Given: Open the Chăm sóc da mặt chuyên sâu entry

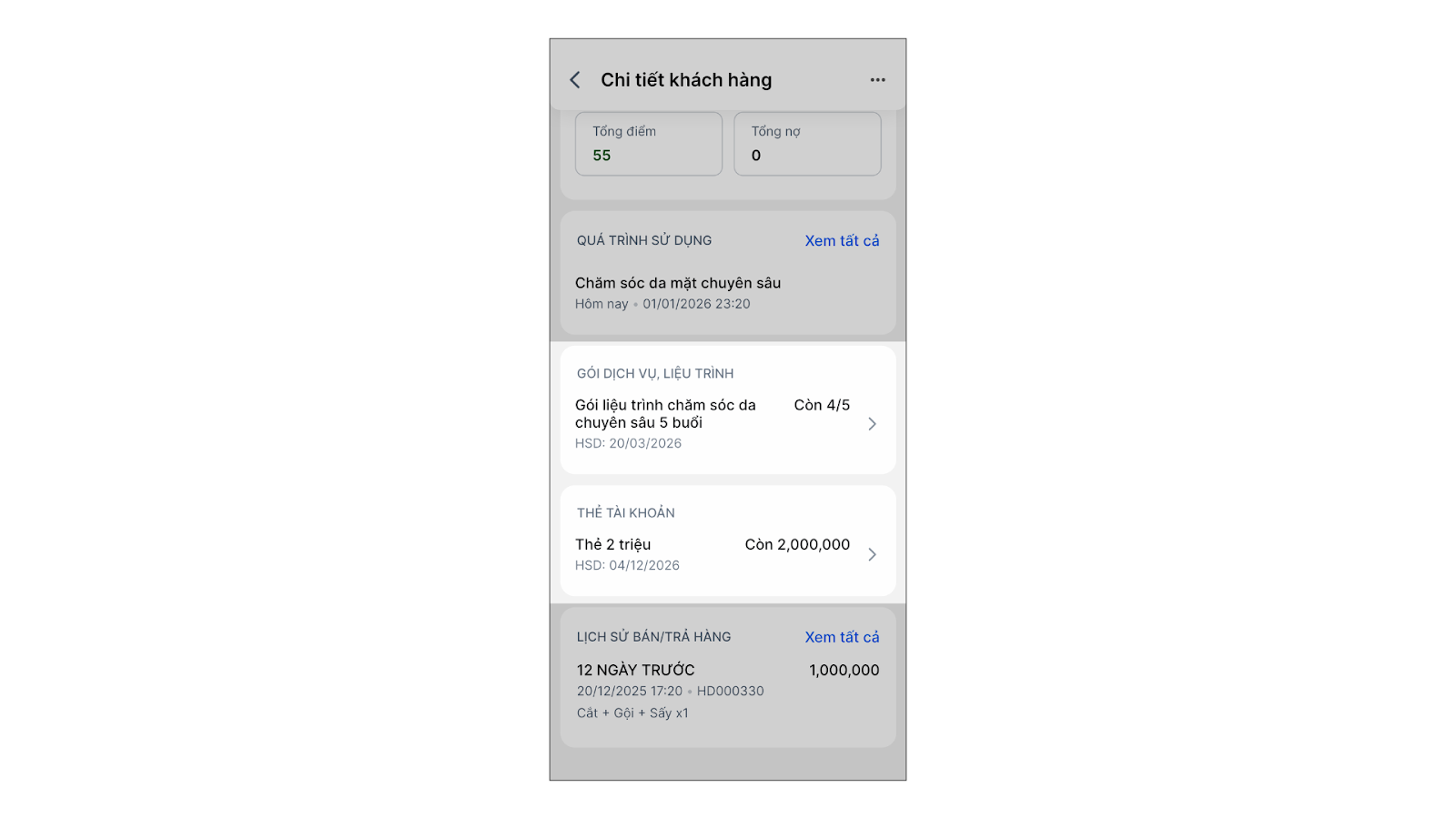Looking at the screenshot, I should point(678,283).
